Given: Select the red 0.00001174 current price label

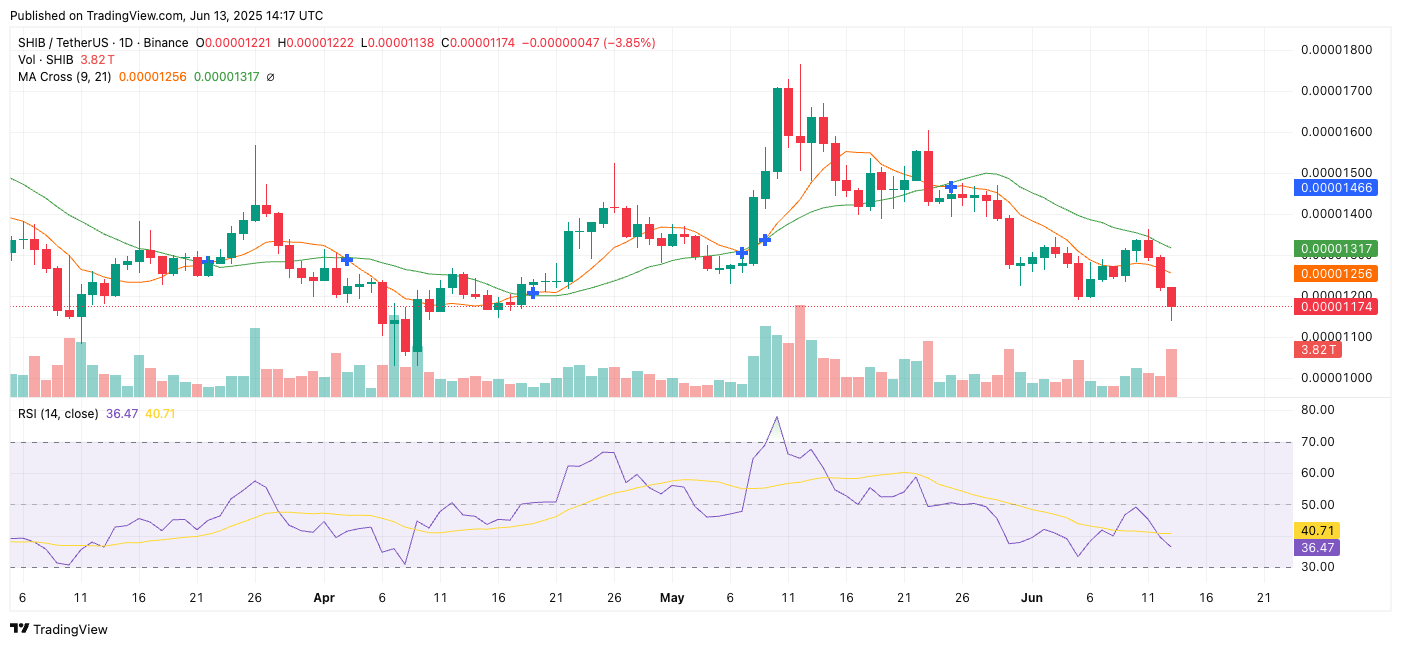Looking at the screenshot, I should (1335, 306).
